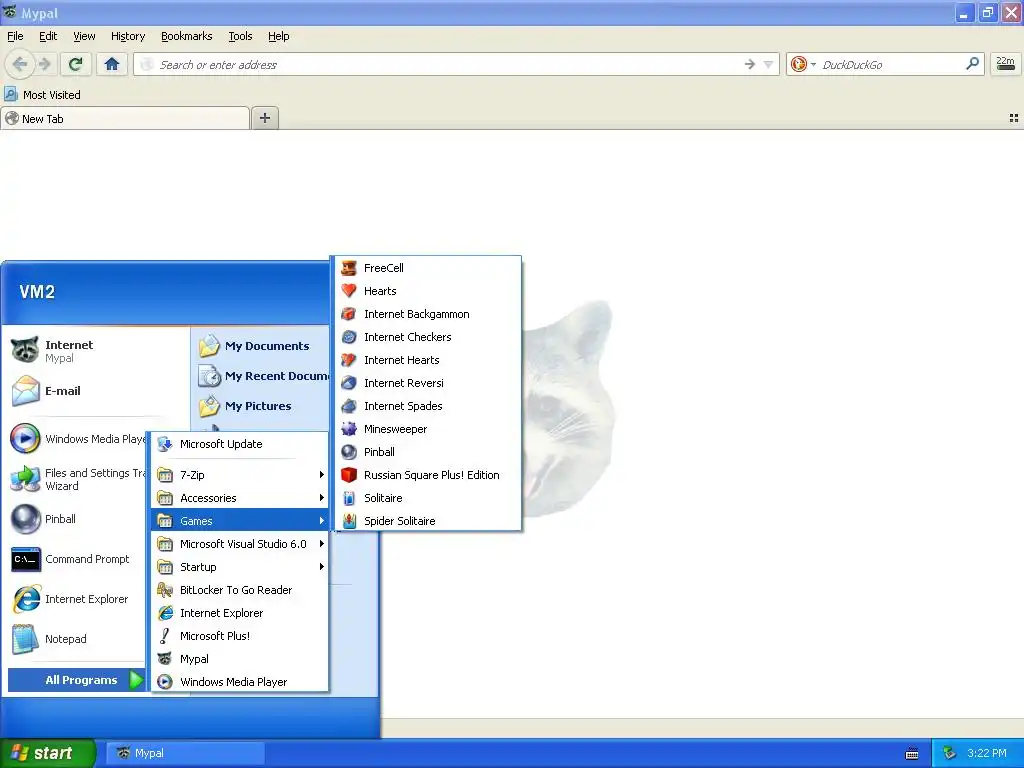Click the browser Reload button
1024x768 pixels.
(x=76, y=64)
